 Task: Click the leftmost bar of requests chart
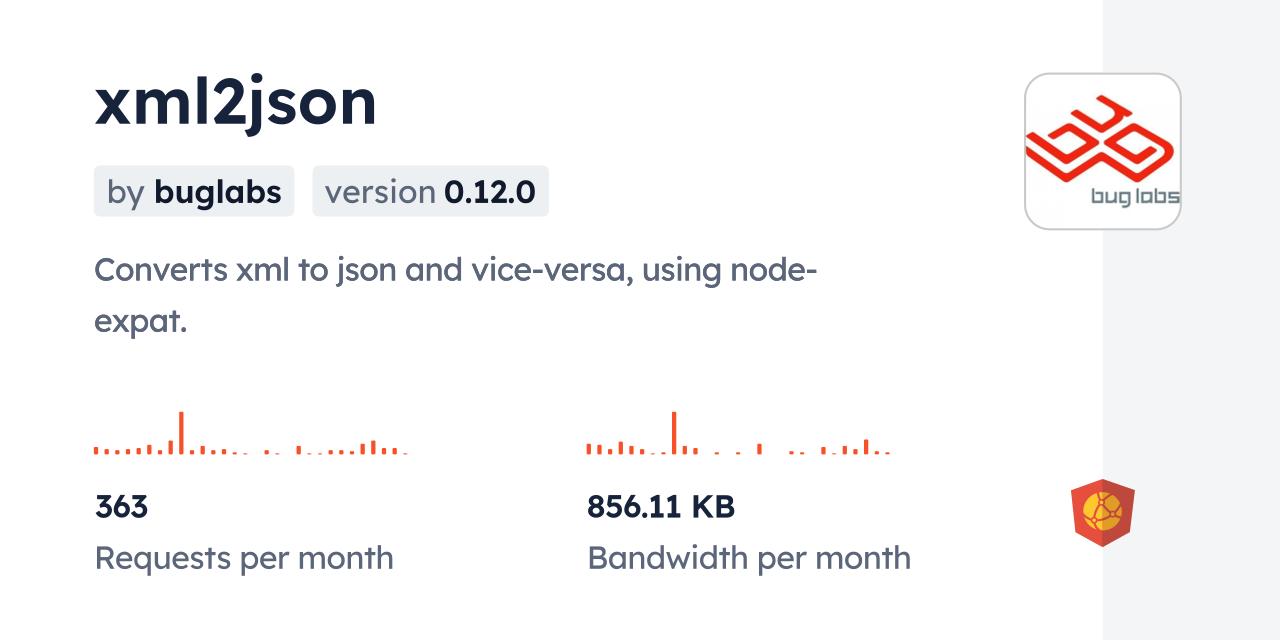96,450
